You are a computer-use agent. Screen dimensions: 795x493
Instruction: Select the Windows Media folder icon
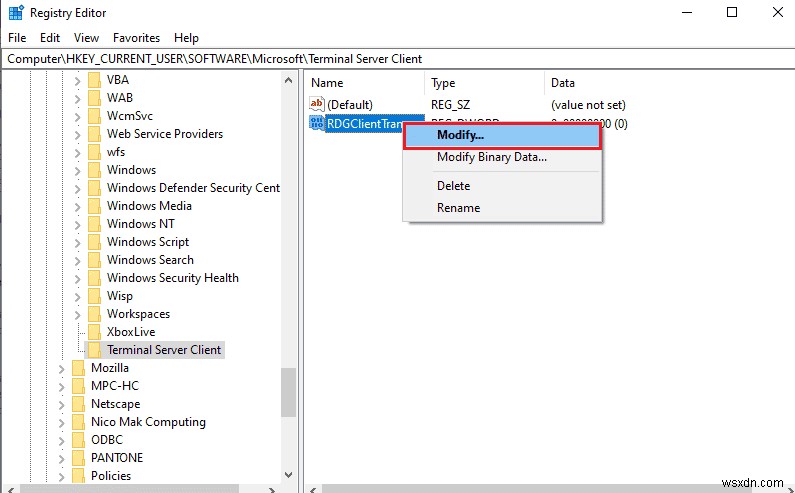(x=94, y=206)
